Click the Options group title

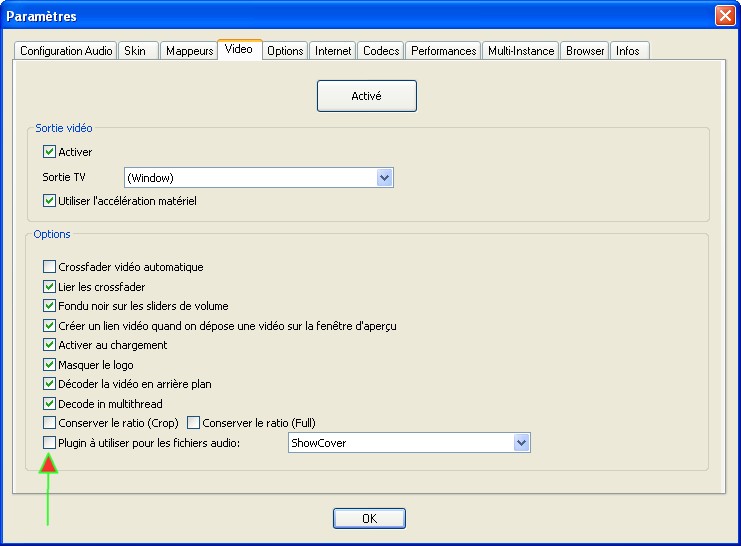(52, 234)
